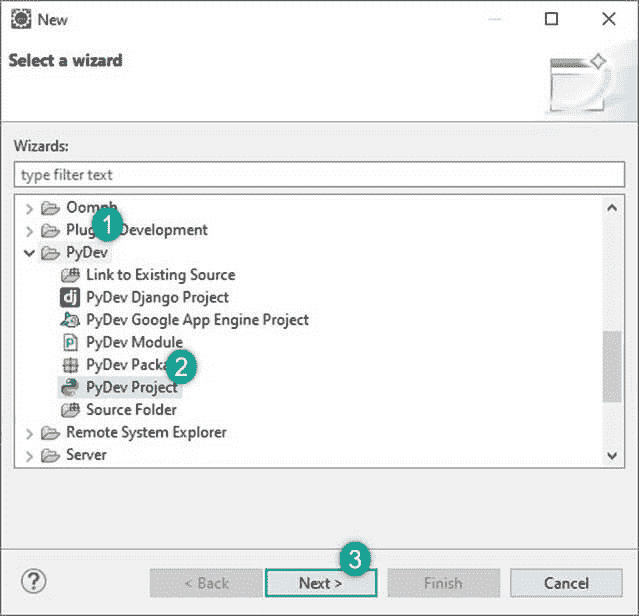
Task: Click the PyDev Module P icon
Action: click(x=70, y=342)
